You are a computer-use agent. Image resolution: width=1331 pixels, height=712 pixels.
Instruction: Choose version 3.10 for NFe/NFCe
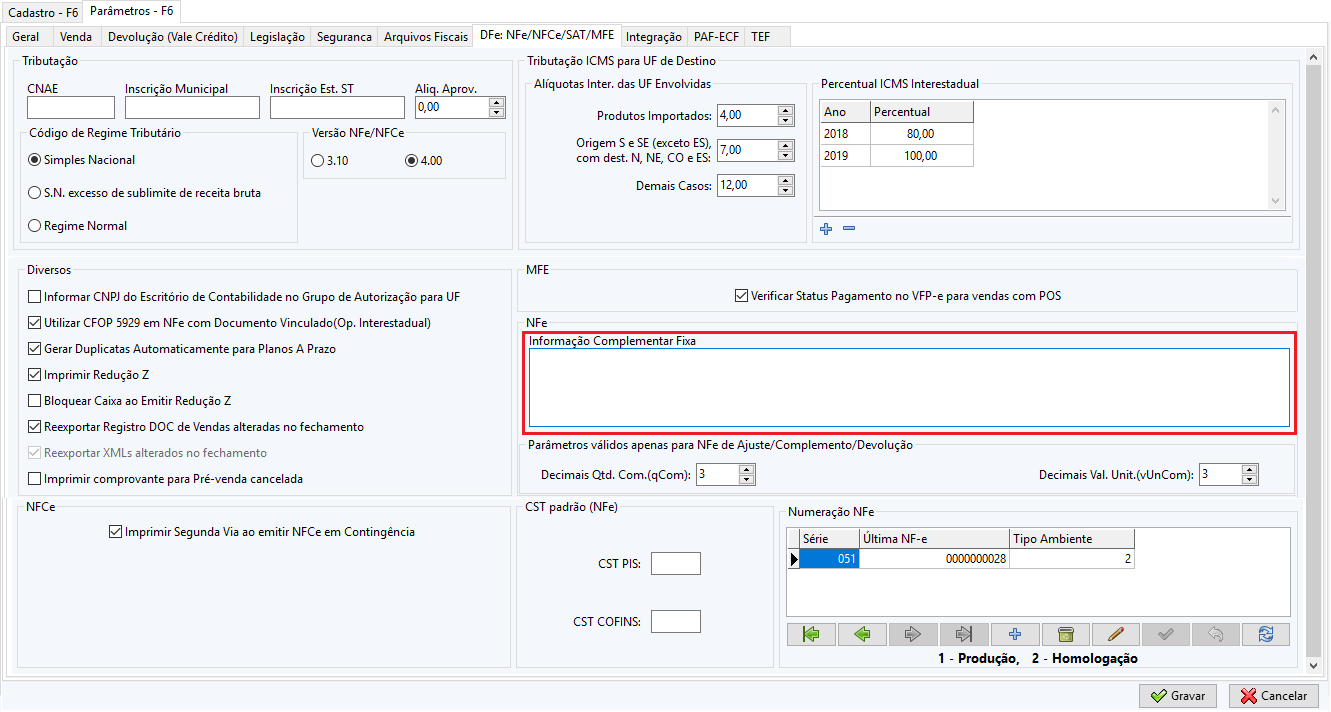[x=318, y=160]
